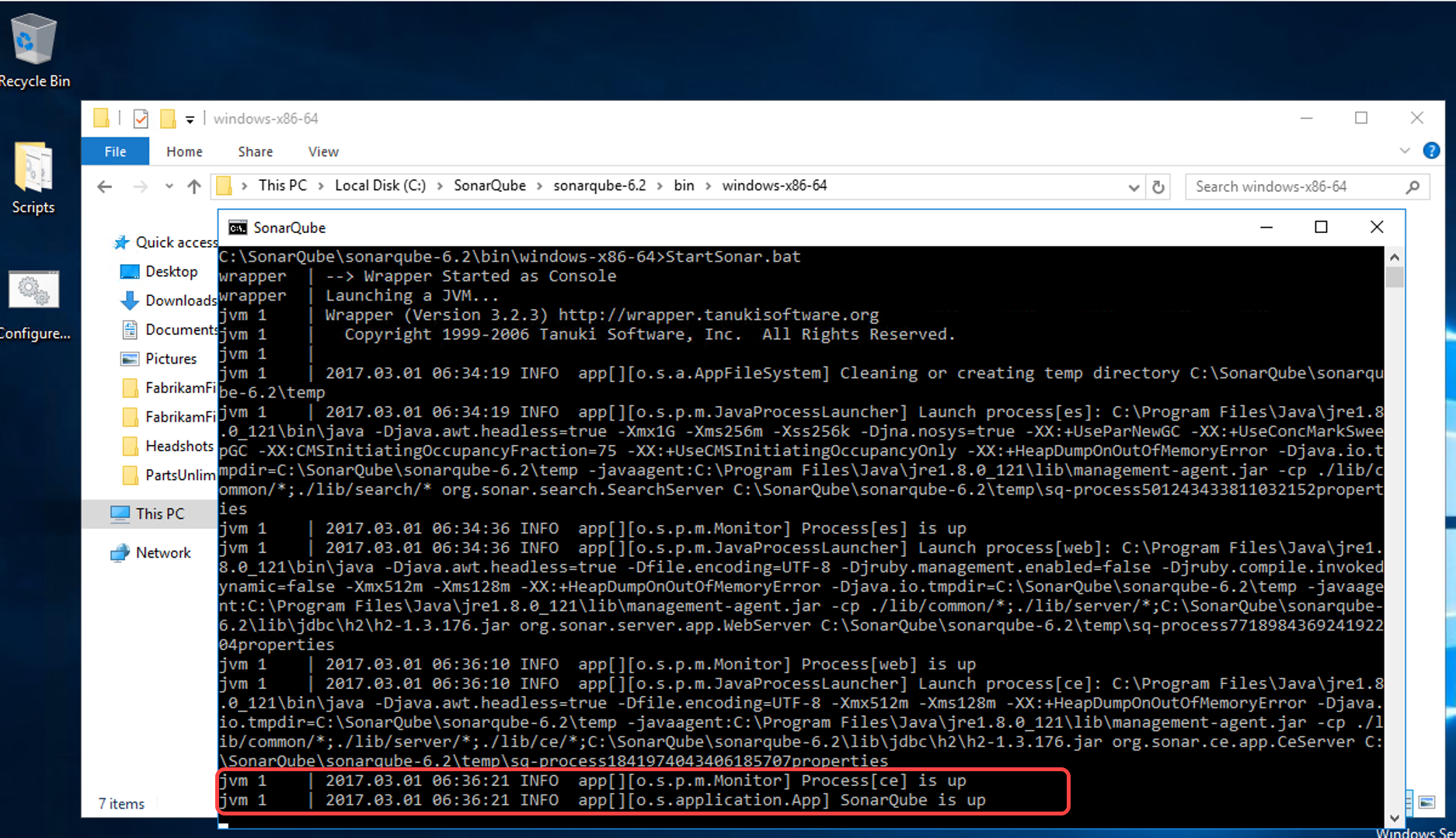The height and width of the screenshot is (838, 1456).
Task: Click Local Disk (C:) breadcrumb
Action: pyautogui.click(x=380, y=186)
